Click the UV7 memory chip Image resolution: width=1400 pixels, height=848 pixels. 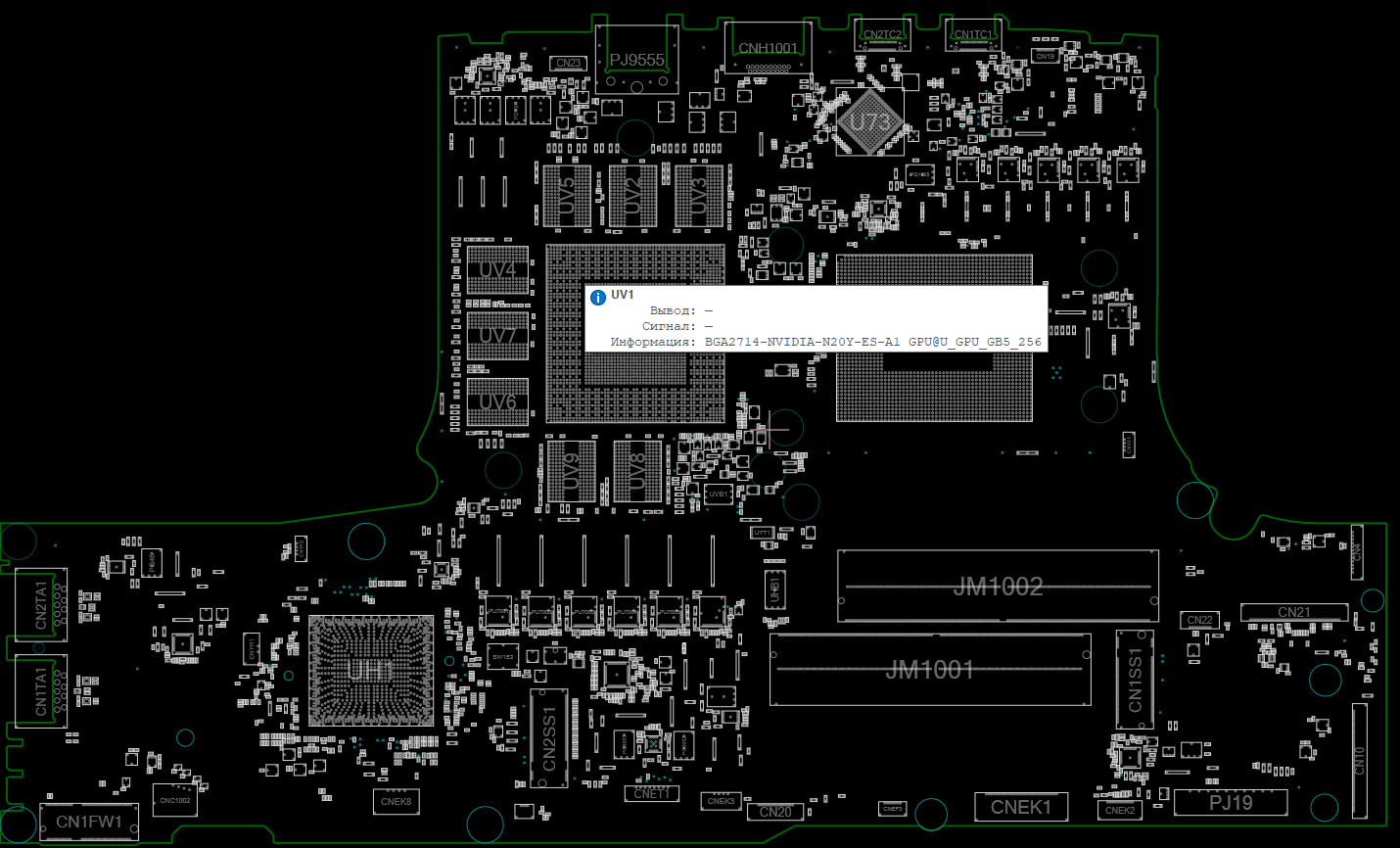pos(497,336)
